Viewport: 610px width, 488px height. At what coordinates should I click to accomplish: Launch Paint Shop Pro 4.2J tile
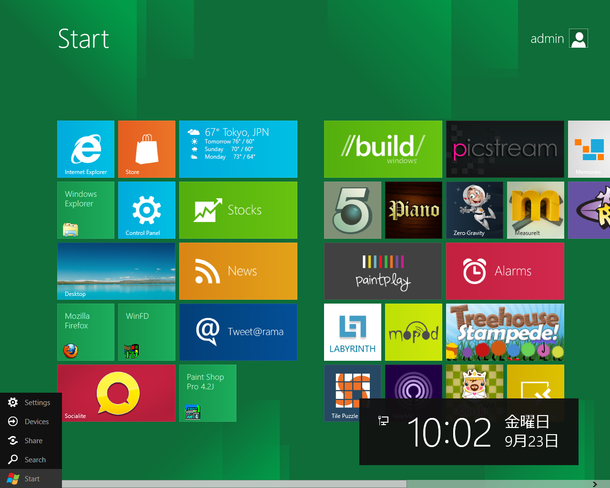tap(208, 393)
